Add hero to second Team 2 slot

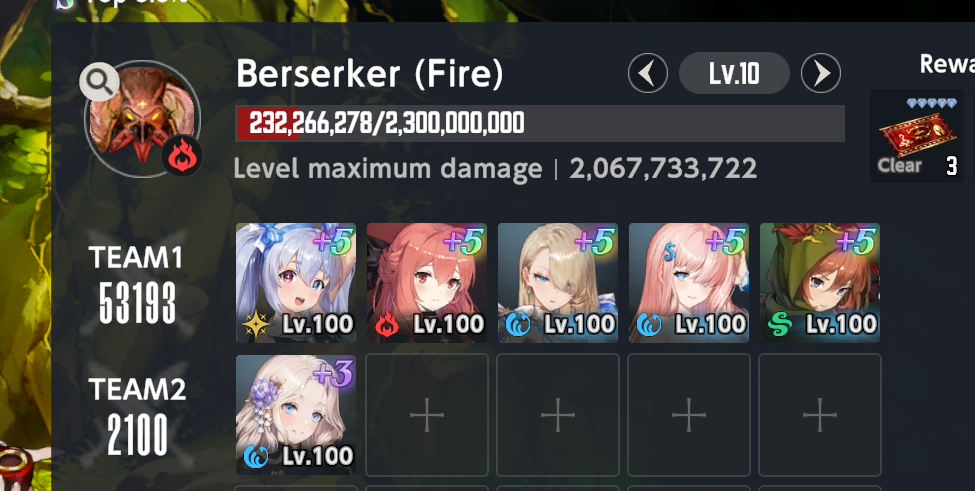(x=427, y=415)
